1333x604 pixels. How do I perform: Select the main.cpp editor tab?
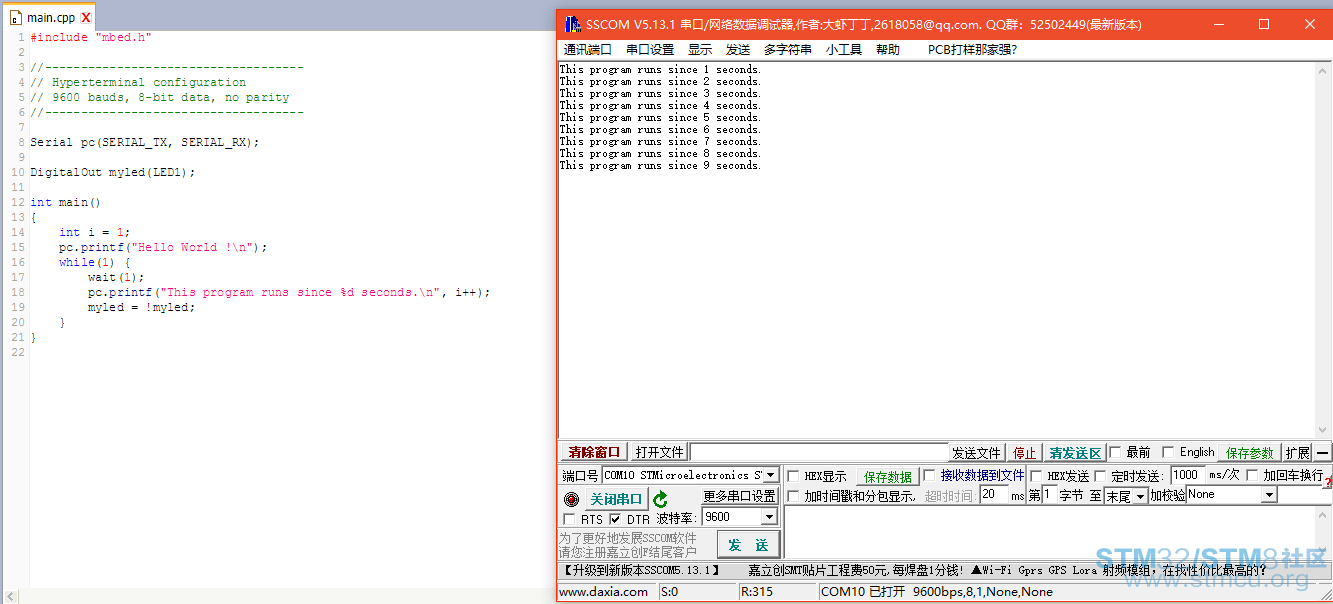[x=50, y=18]
